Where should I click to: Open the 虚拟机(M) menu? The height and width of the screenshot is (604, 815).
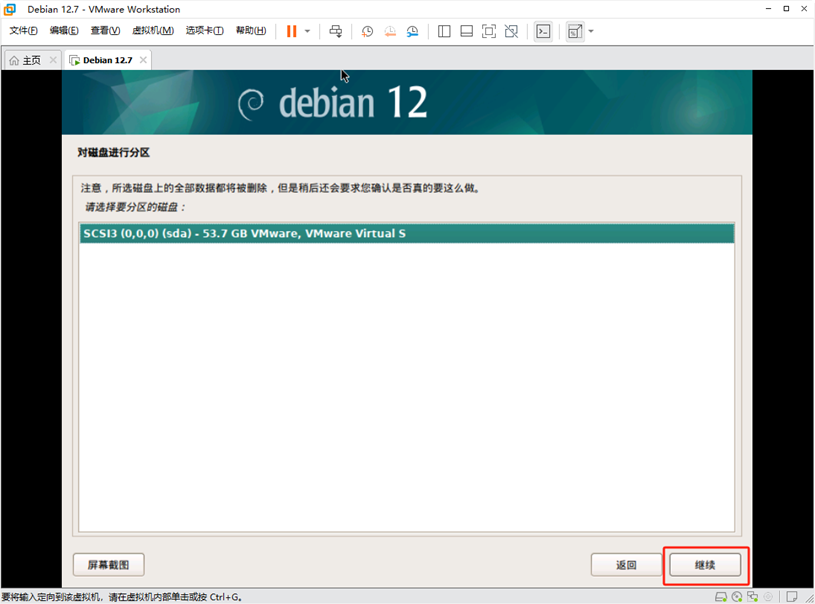[x=153, y=31]
